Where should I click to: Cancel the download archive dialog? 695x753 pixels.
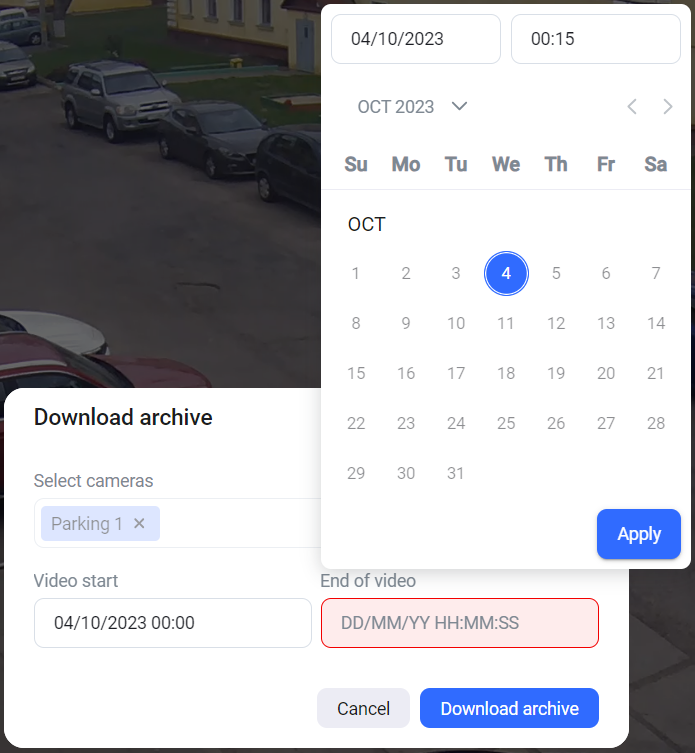tap(363, 708)
